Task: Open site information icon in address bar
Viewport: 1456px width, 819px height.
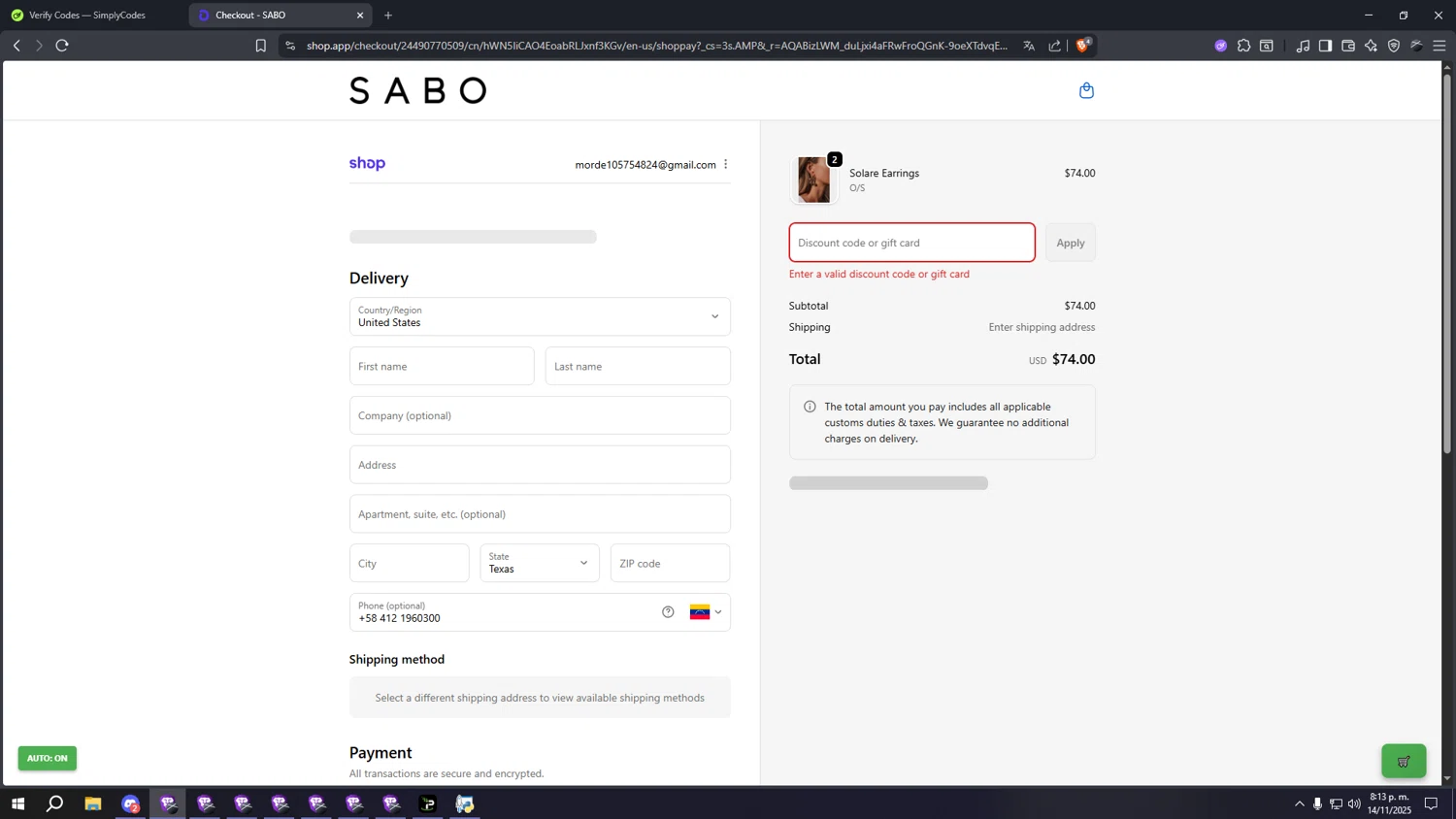Action: (290, 46)
